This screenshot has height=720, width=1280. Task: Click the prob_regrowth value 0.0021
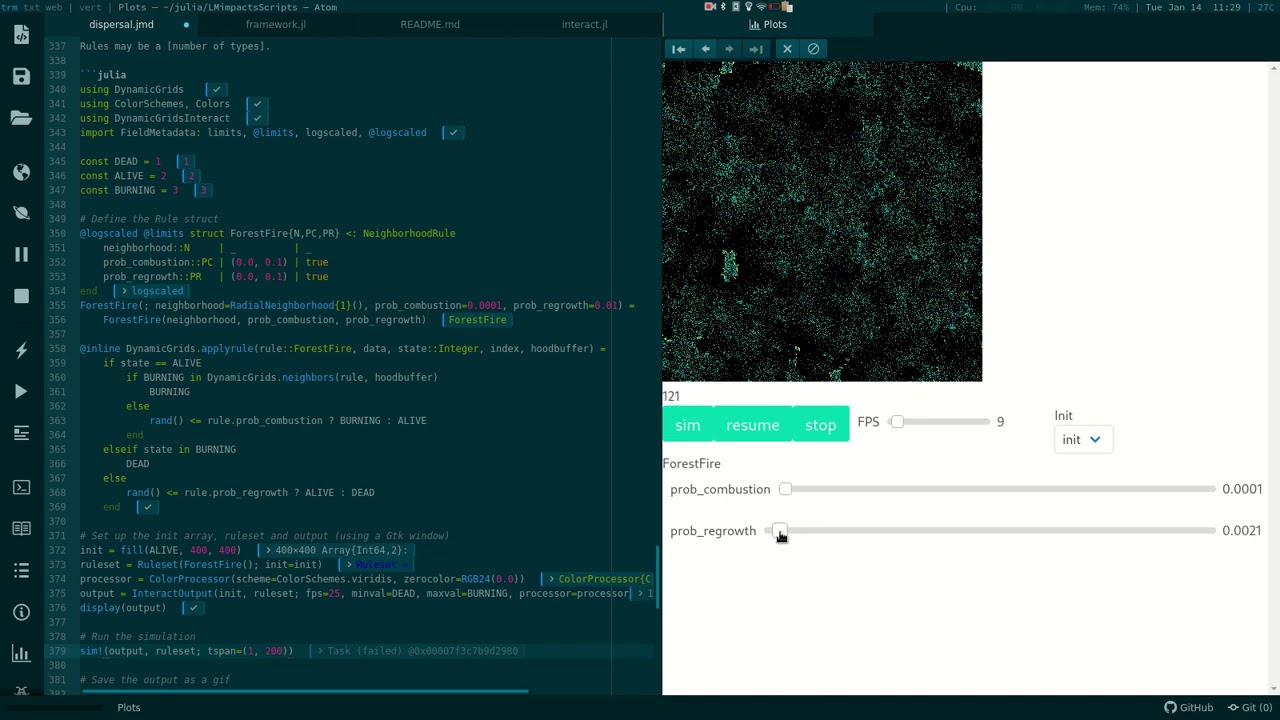point(1241,531)
